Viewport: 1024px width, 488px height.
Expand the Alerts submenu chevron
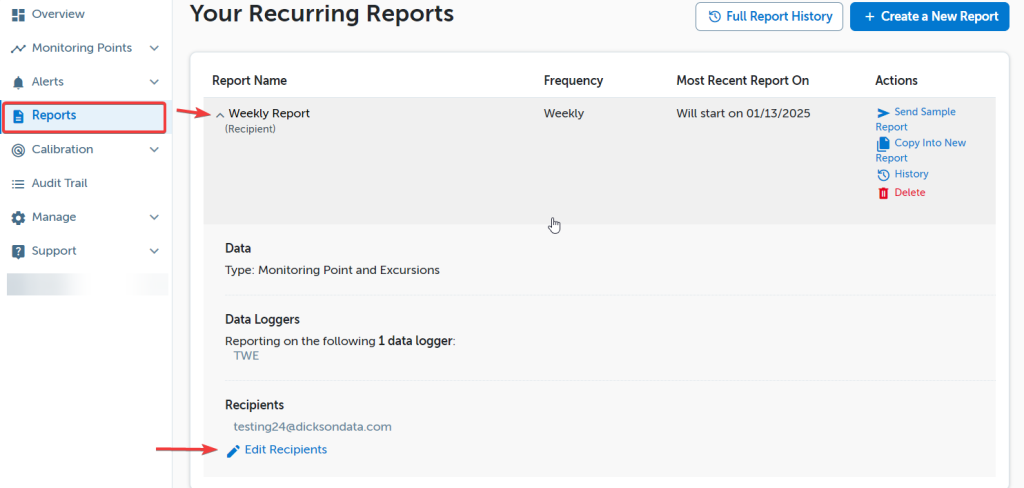pyautogui.click(x=154, y=82)
